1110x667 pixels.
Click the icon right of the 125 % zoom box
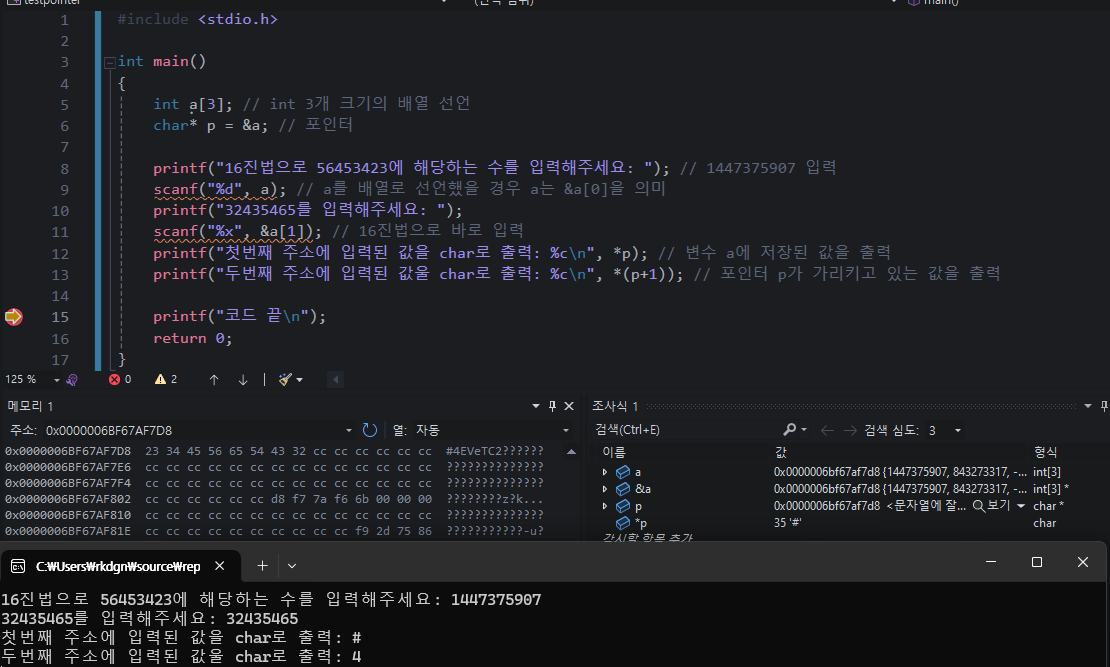(x=71, y=380)
